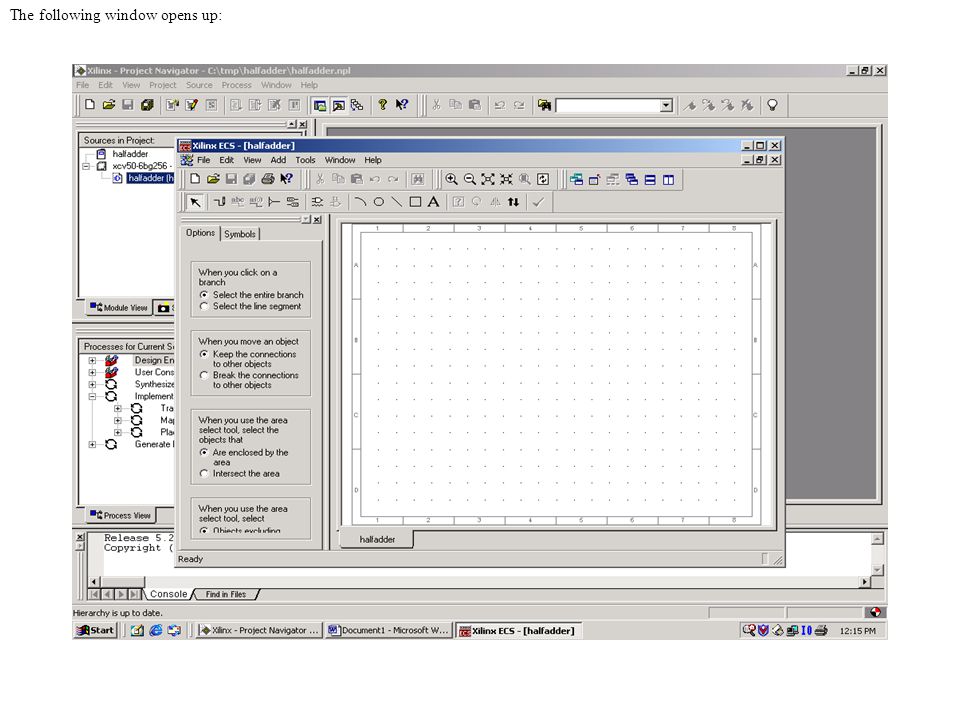This screenshot has height=720, width=960.
Task: Collapse the xcv50-6bg256 device node
Action: pyautogui.click(x=86, y=166)
